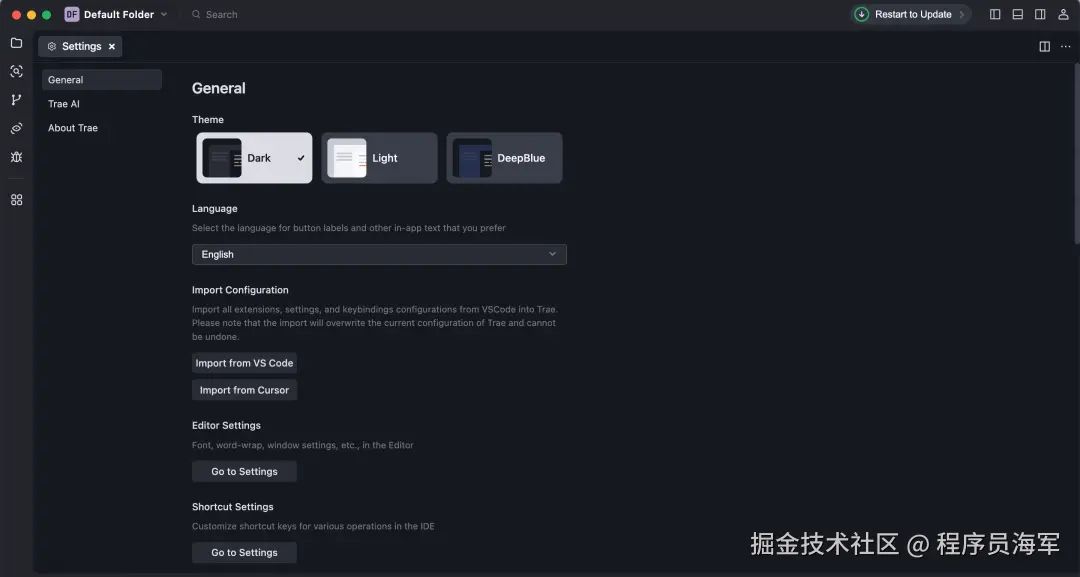1080x577 pixels.
Task: Click Go to Settings under Editor Settings
Action: pyautogui.click(x=245, y=472)
